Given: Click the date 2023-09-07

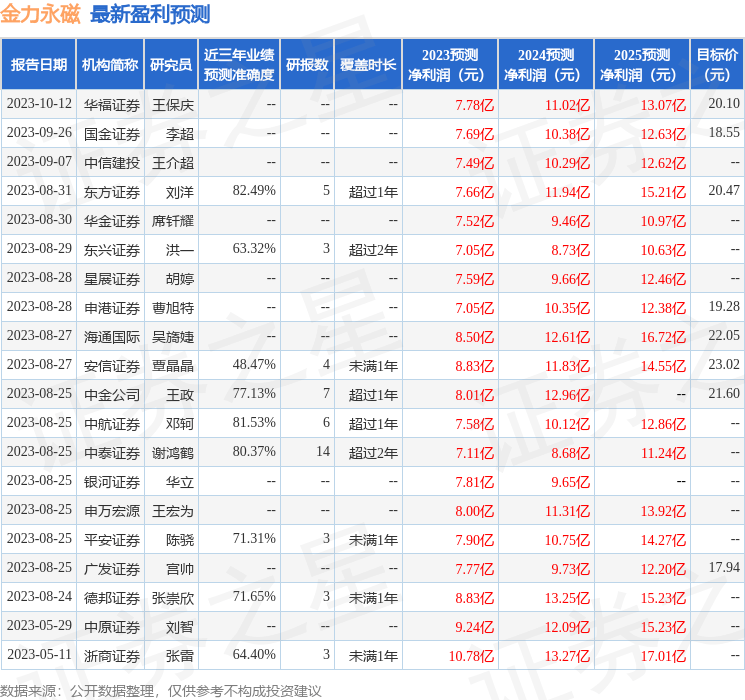Looking at the screenshot, I should tap(39, 162).
